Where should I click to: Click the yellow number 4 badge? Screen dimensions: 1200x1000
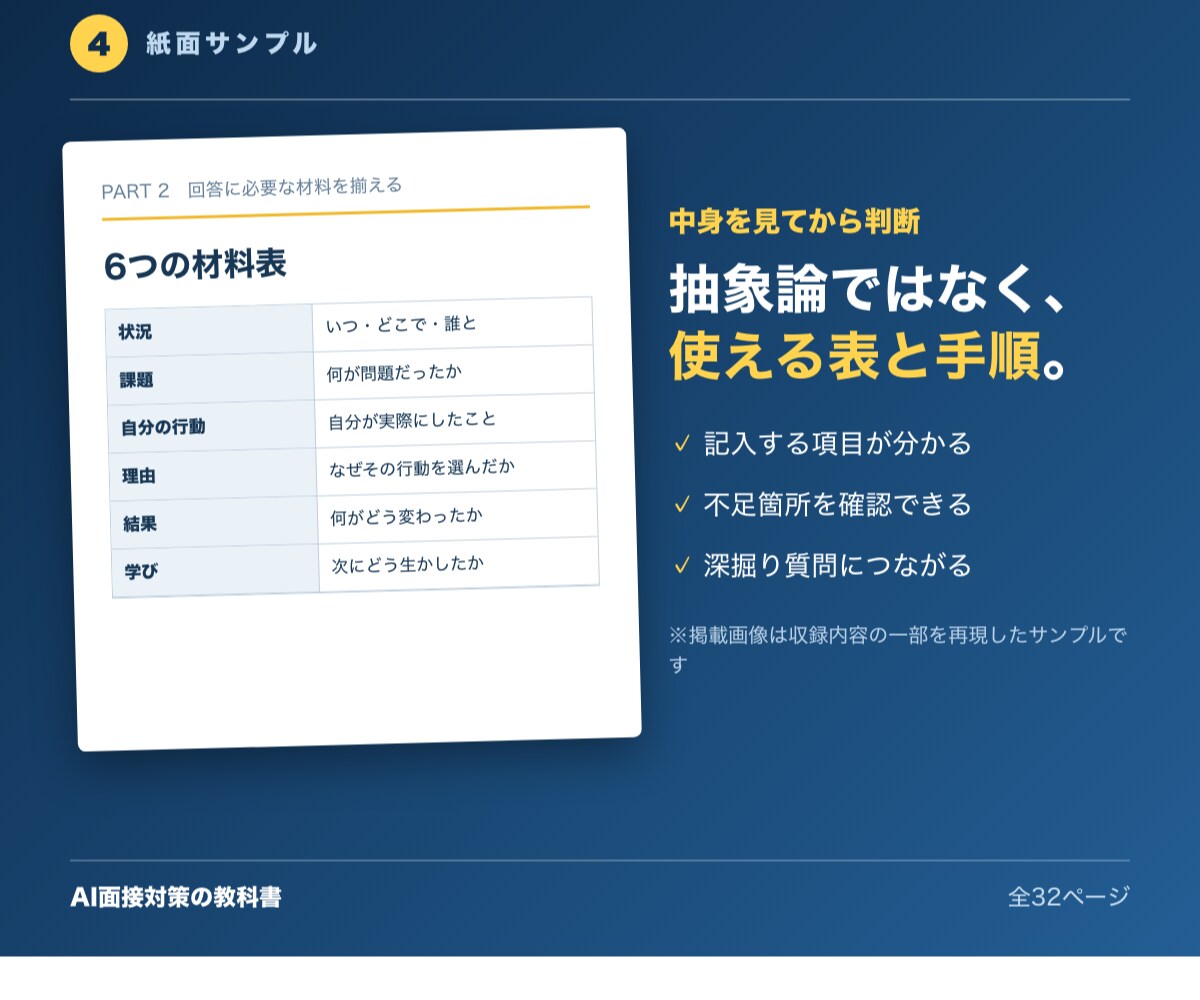pyautogui.click(x=99, y=44)
